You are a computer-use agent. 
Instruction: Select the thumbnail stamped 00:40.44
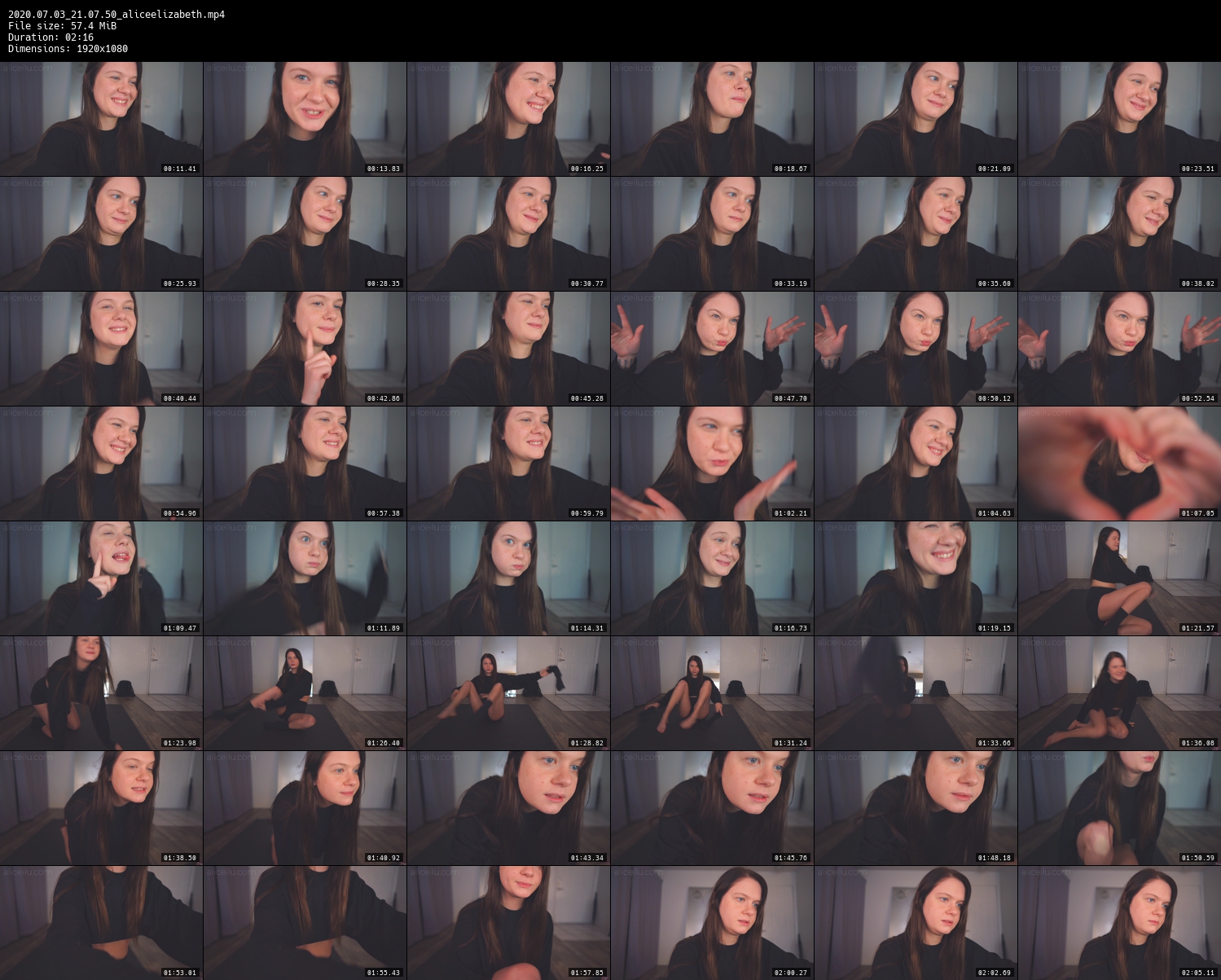(101, 348)
